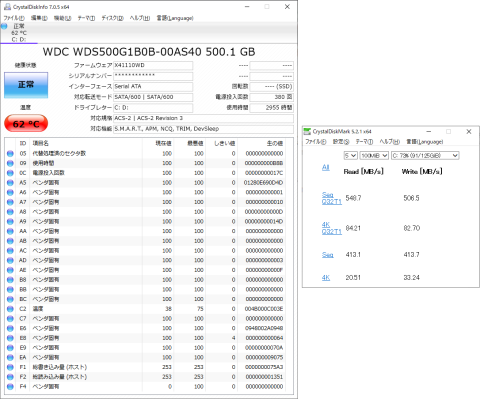The image size is (480, 399).
Task: Open ファイル menu in CrystalDiskInfo
Action: pyautogui.click(x=14, y=18)
